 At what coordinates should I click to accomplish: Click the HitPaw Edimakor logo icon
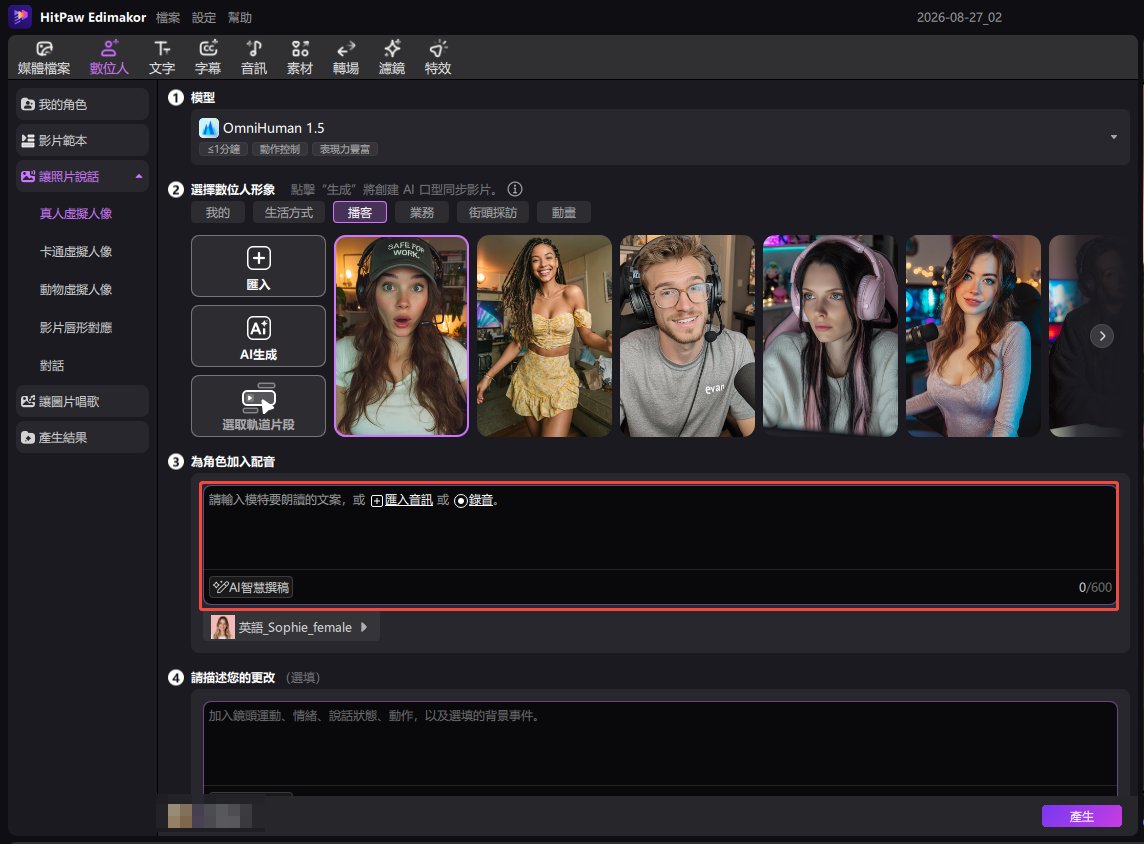(20, 16)
